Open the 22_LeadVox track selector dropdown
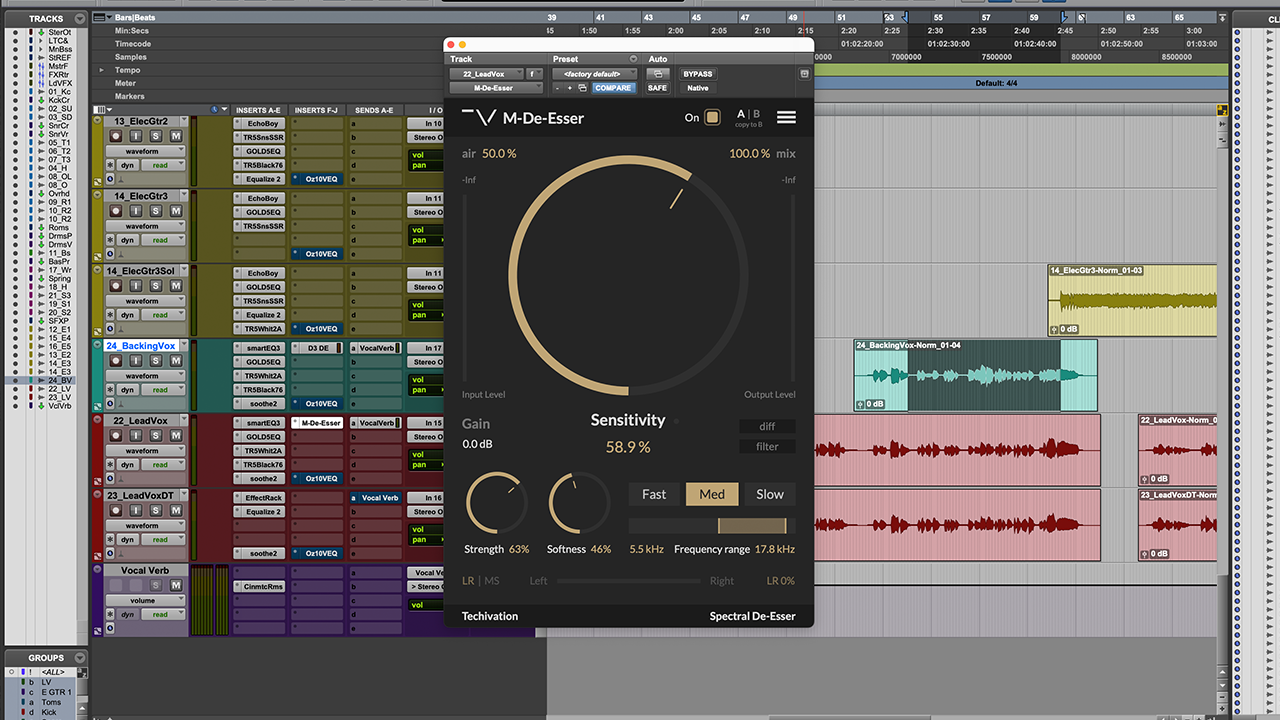The height and width of the screenshot is (720, 1280). 486,74
